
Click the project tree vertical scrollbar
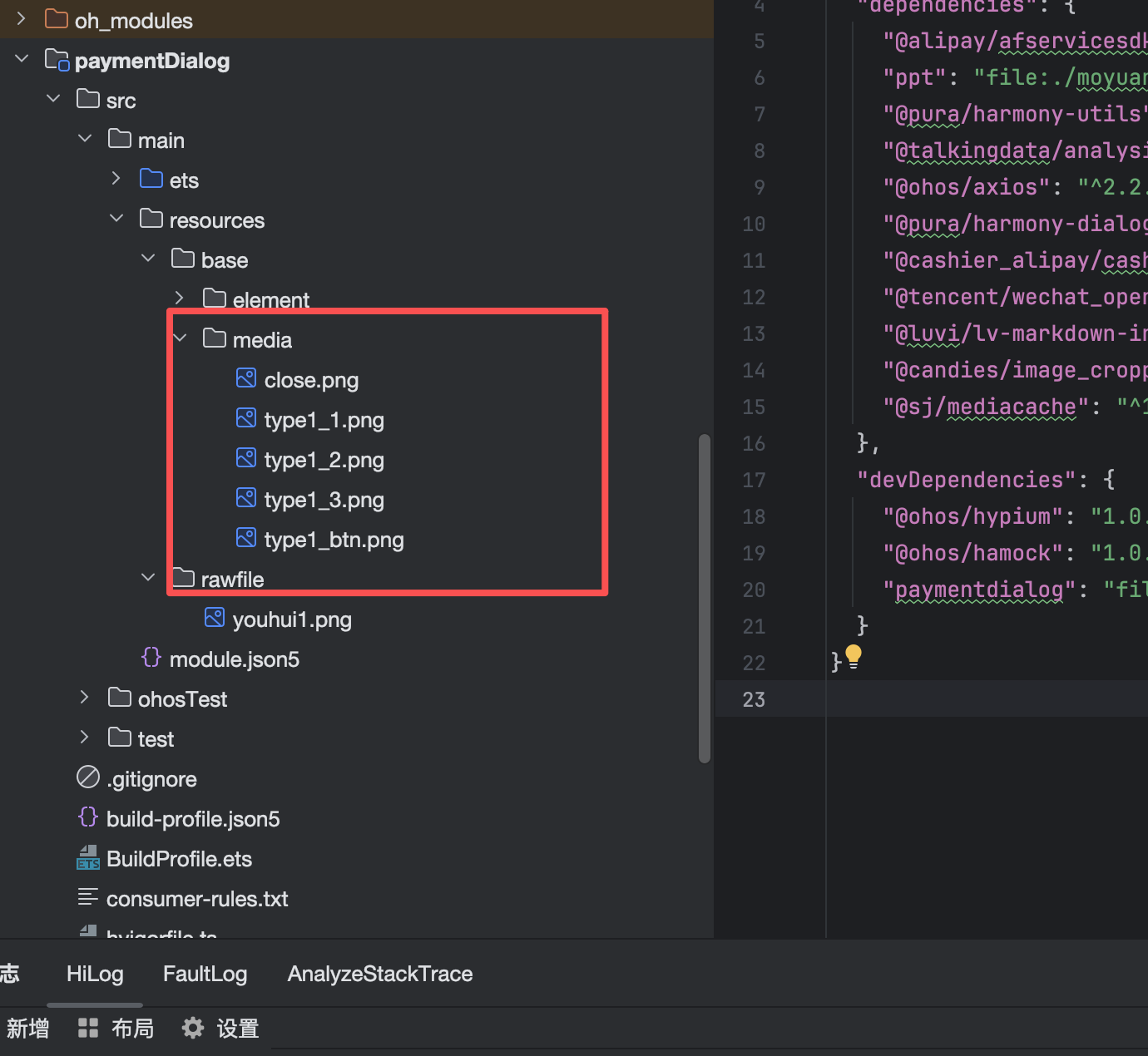[705, 598]
